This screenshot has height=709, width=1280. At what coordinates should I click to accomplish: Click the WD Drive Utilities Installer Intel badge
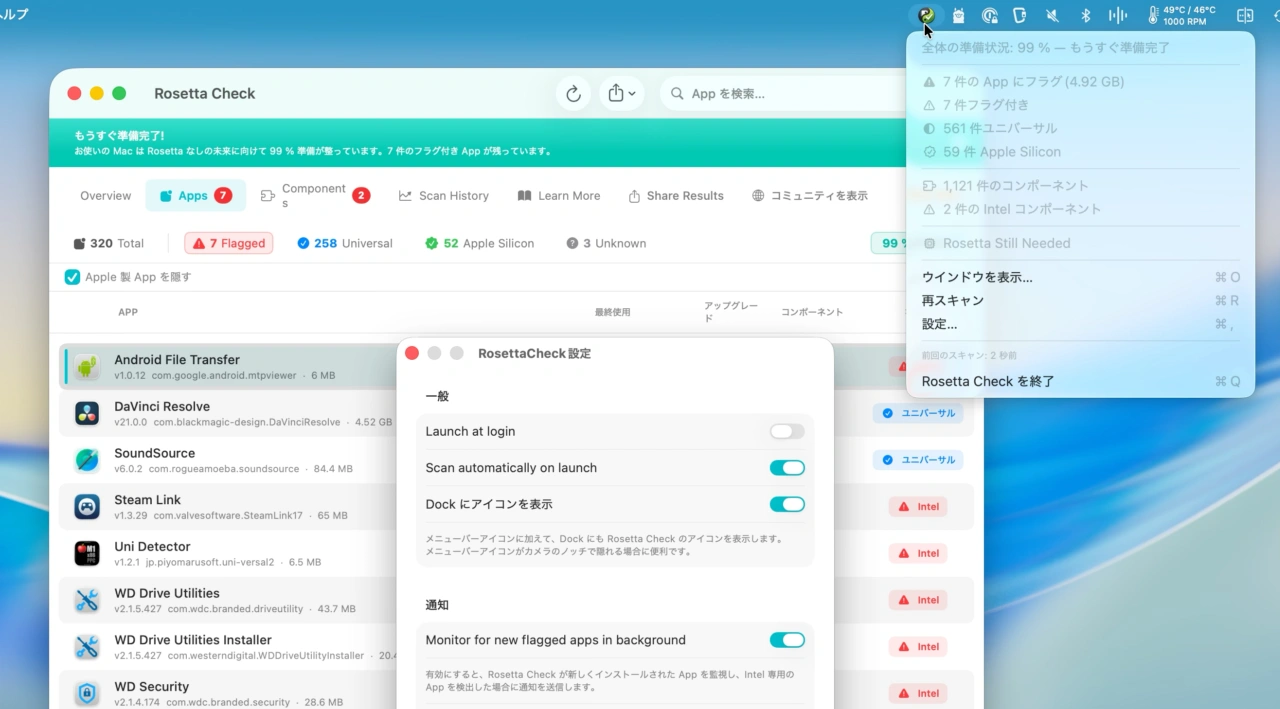pos(918,646)
